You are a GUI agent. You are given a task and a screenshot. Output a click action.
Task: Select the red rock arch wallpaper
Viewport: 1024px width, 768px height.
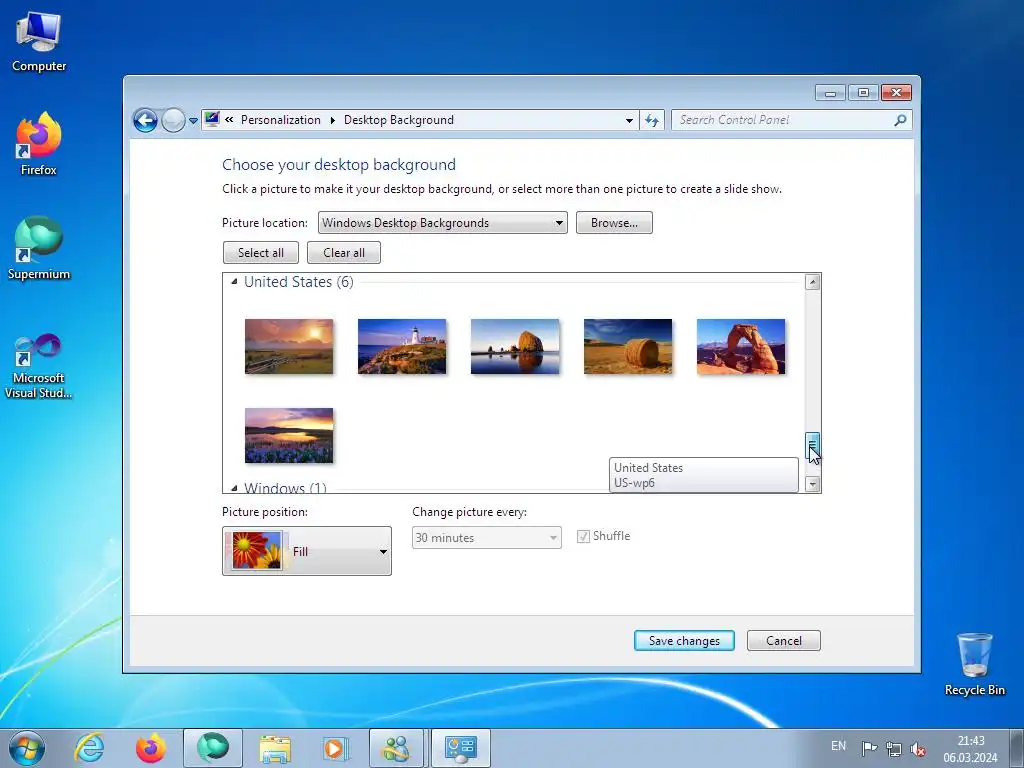click(x=741, y=347)
